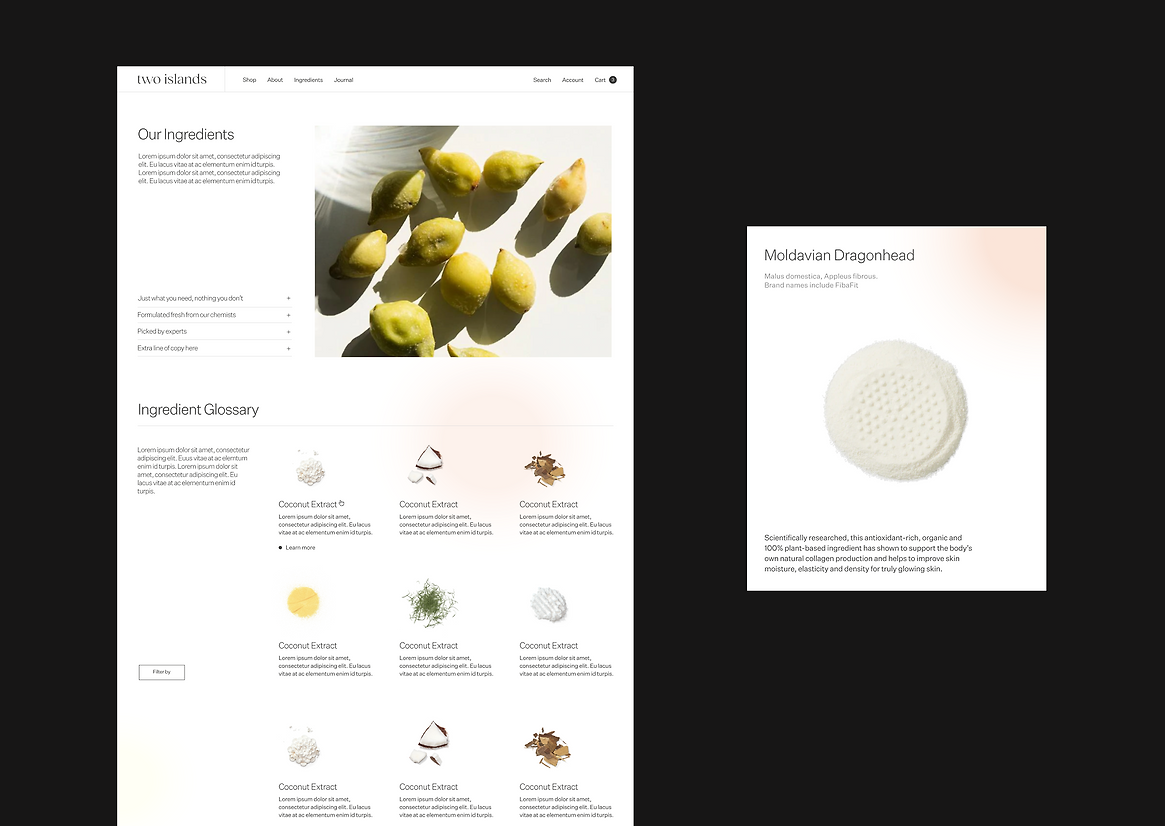Viewport: 1165px width, 826px height.
Task: Click the first coconut shell ingredient image
Action: 427,465
